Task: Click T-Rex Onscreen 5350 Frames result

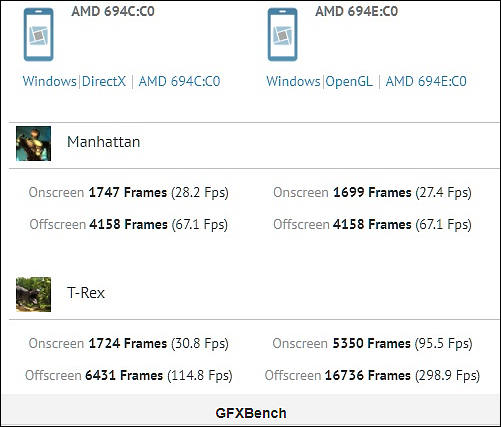Action: (x=372, y=344)
